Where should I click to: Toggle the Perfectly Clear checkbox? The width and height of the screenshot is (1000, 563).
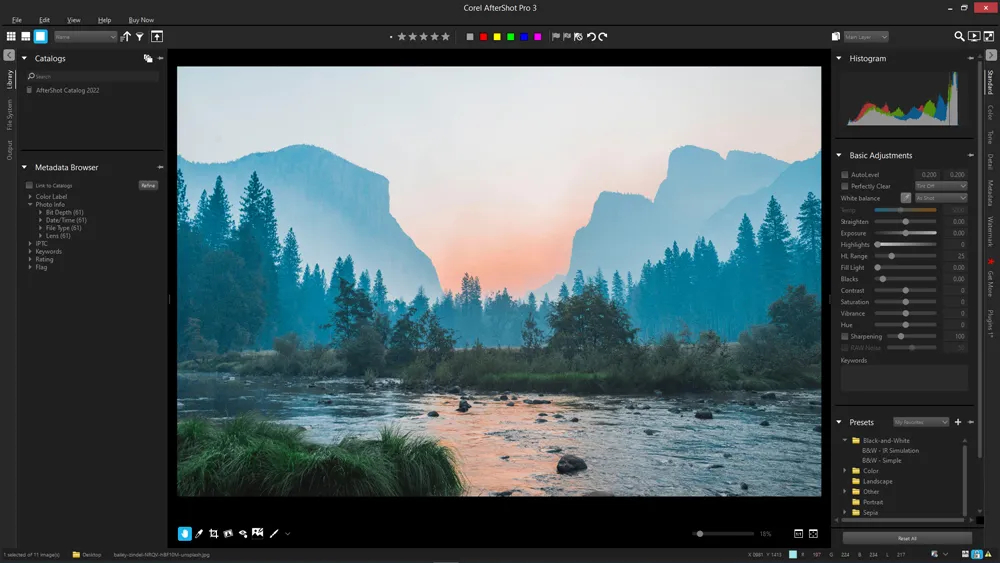[x=844, y=186]
